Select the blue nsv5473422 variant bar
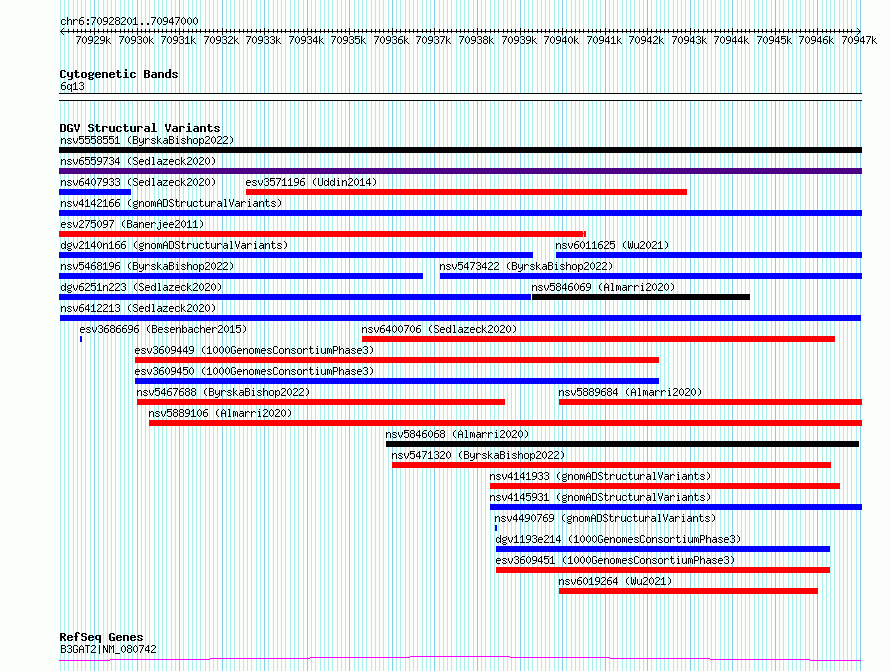Screen dimensions: 890x671 pyautogui.click(x=651, y=276)
